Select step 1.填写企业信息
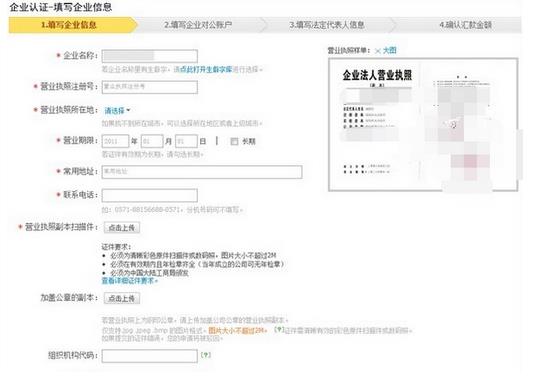This screenshot has height=382, width=538. [73, 25]
